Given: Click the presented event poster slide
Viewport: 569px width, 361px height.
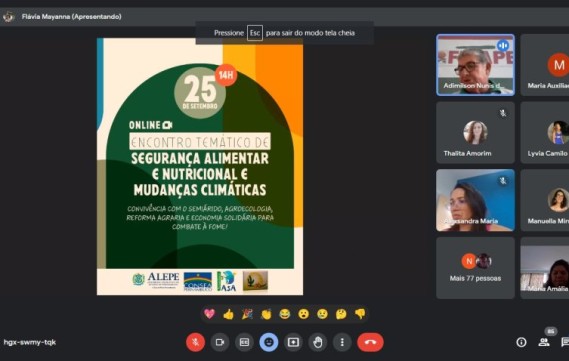Looking at the screenshot, I should (x=200, y=167).
